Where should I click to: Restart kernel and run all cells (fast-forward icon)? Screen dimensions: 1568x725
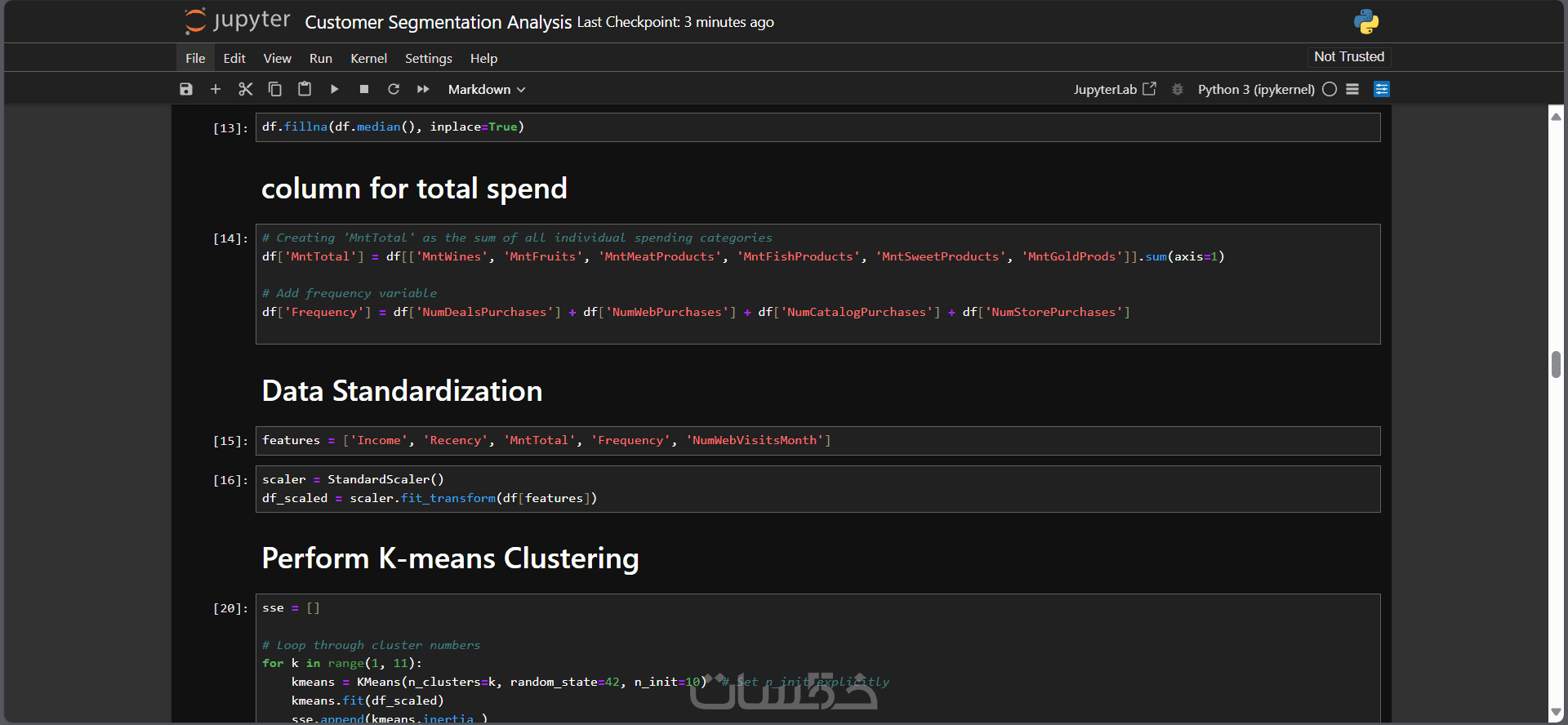(x=423, y=89)
